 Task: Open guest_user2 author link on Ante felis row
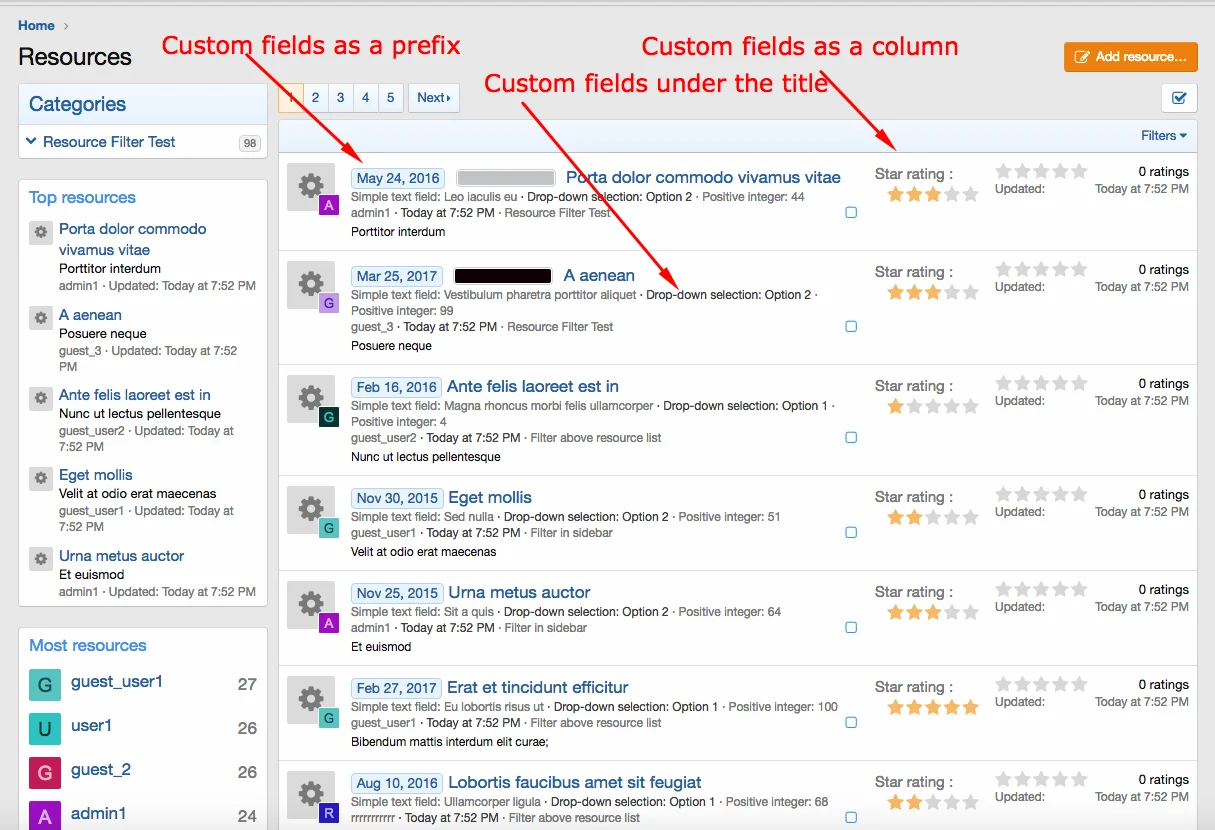click(x=383, y=438)
